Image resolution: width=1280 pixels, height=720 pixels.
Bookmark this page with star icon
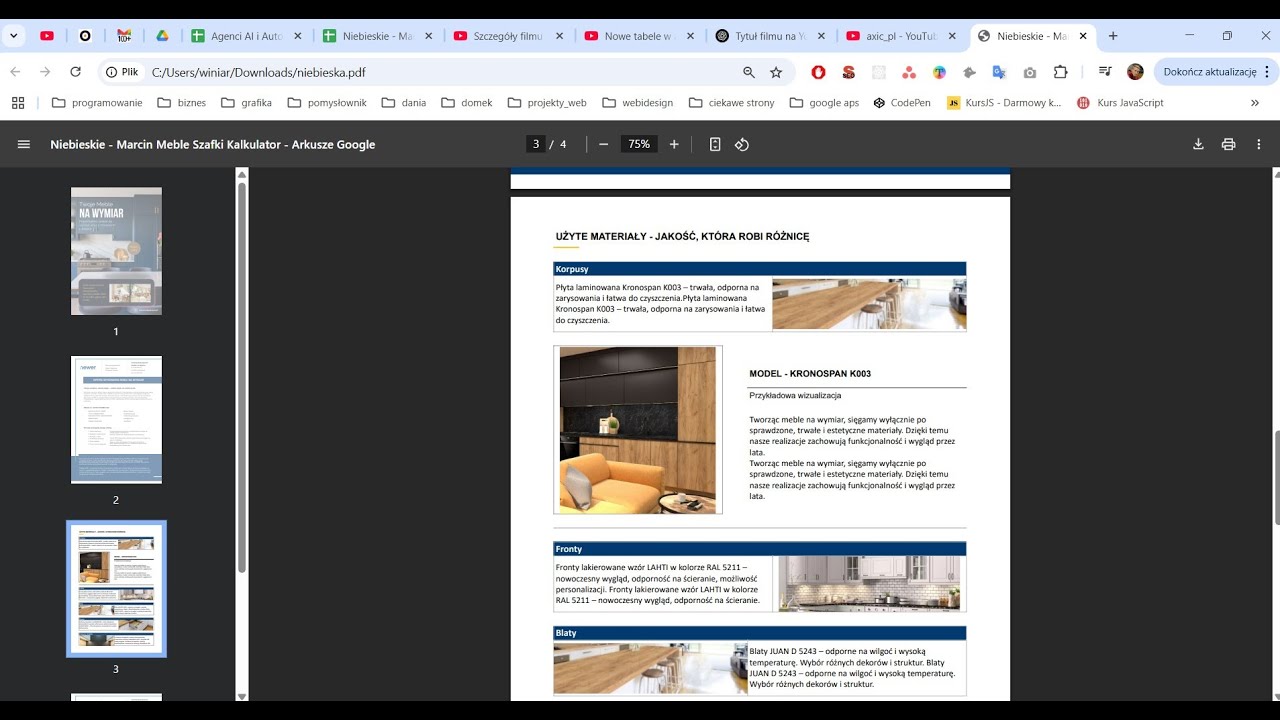(776, 72)
